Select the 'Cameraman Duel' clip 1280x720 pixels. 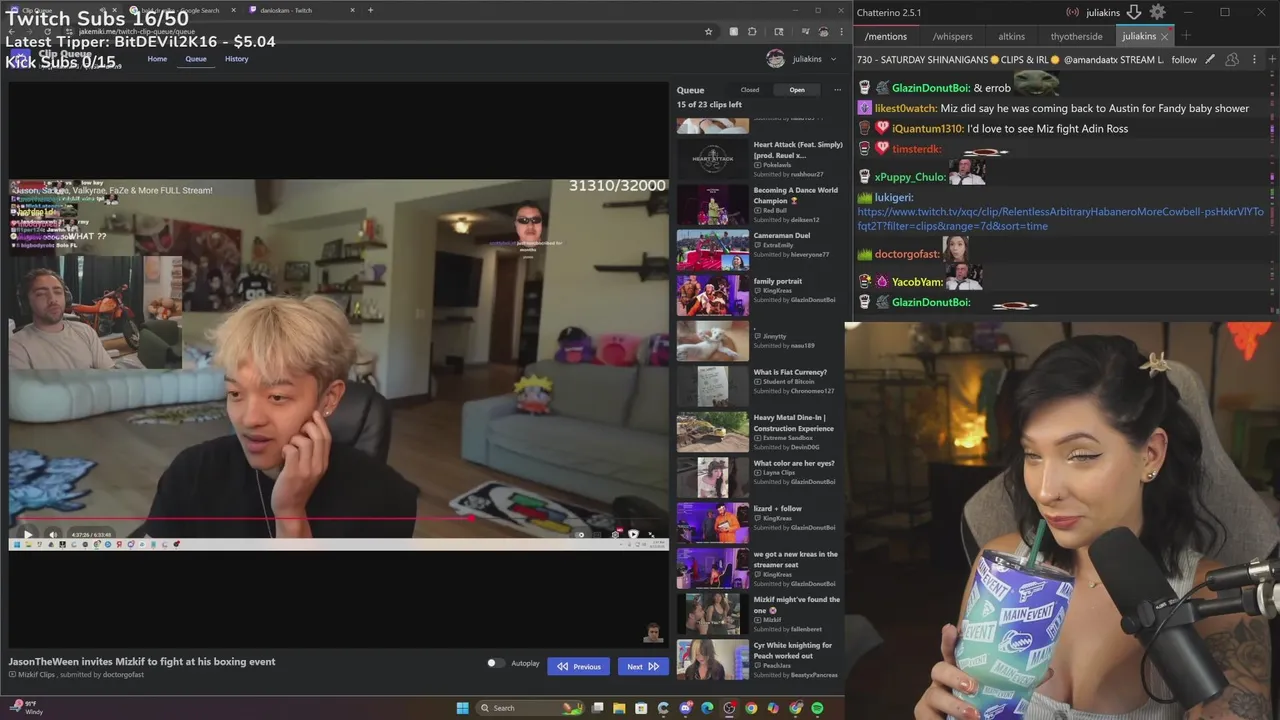759,250
